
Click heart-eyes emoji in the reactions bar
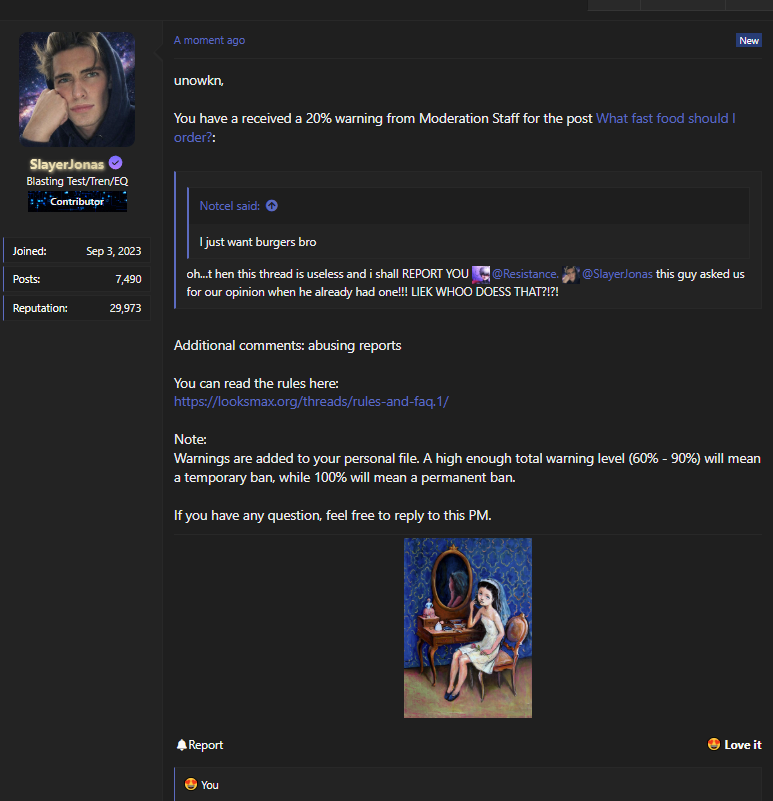click(x=191, y=784)
